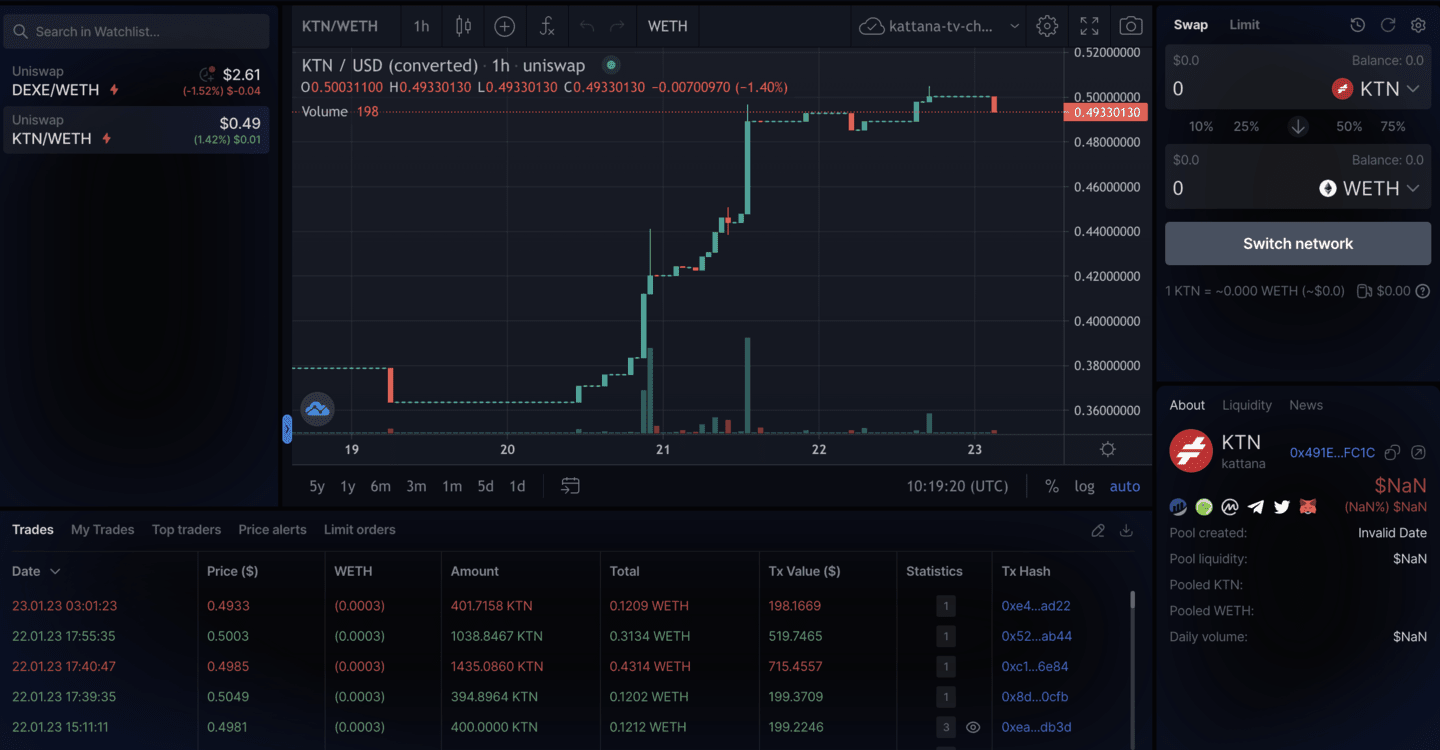Open the 1h timeframe selector
1440x750 pixels.
pos(421,26)
